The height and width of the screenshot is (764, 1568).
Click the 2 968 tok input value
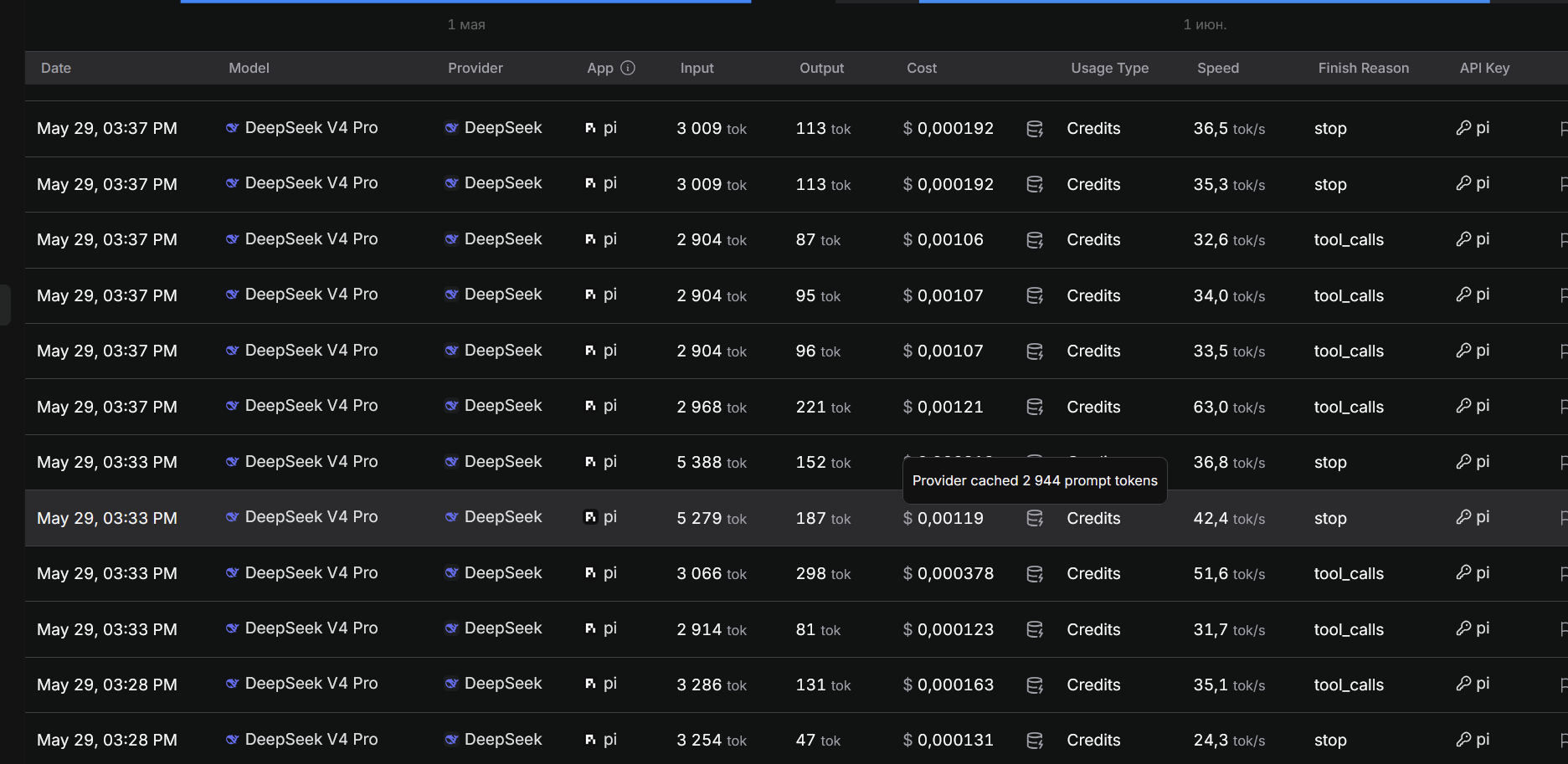[712, 407]
